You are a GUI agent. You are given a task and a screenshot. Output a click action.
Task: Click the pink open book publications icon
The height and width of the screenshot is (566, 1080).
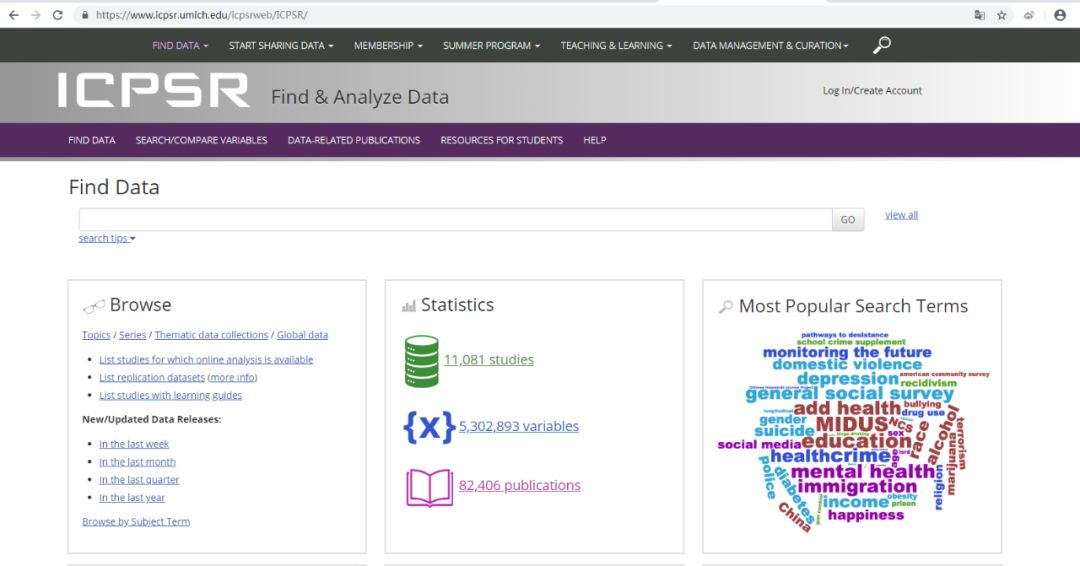[x=429, y=486]
